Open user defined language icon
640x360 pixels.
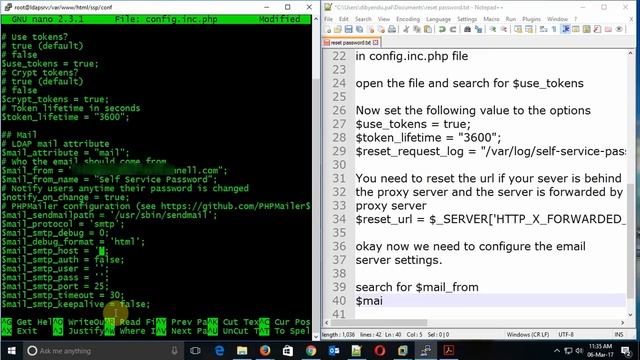click(x=576, y=29)
